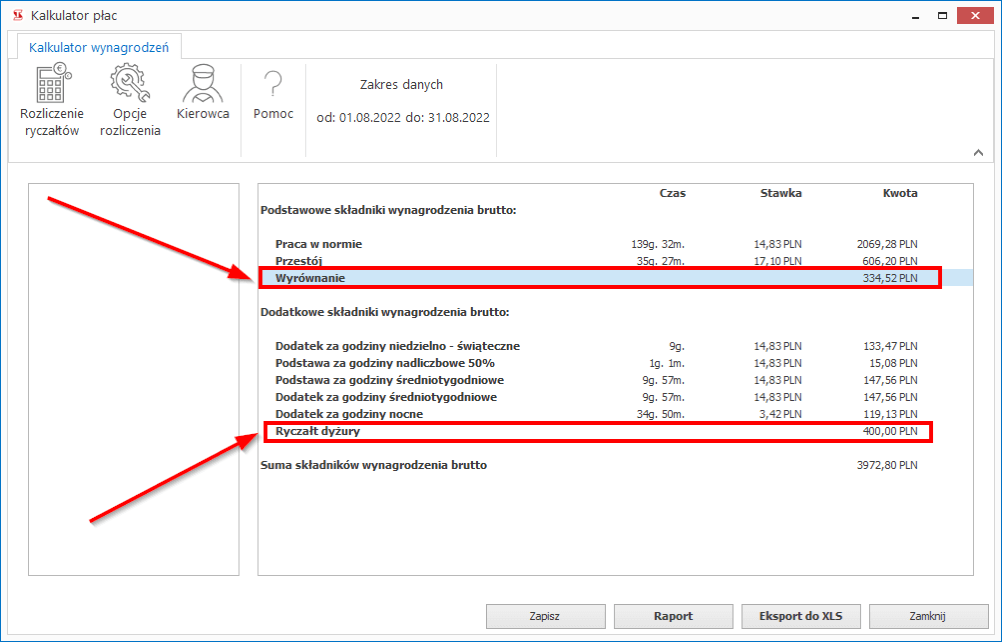Collapse the ribbon with chevron arrow
The width and height of the screenshot is (1002, 642).
coord(977,152)
